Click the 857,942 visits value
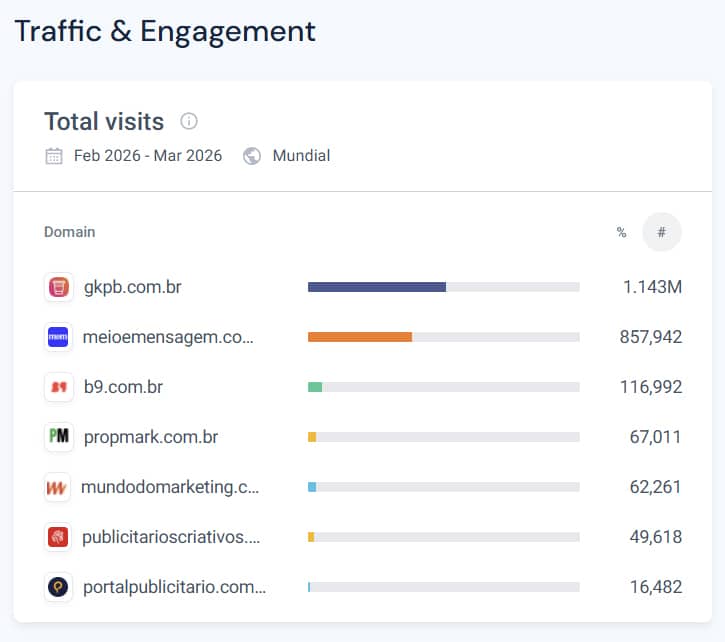Viewport: 725px width, 642px height. click(651, 337)
